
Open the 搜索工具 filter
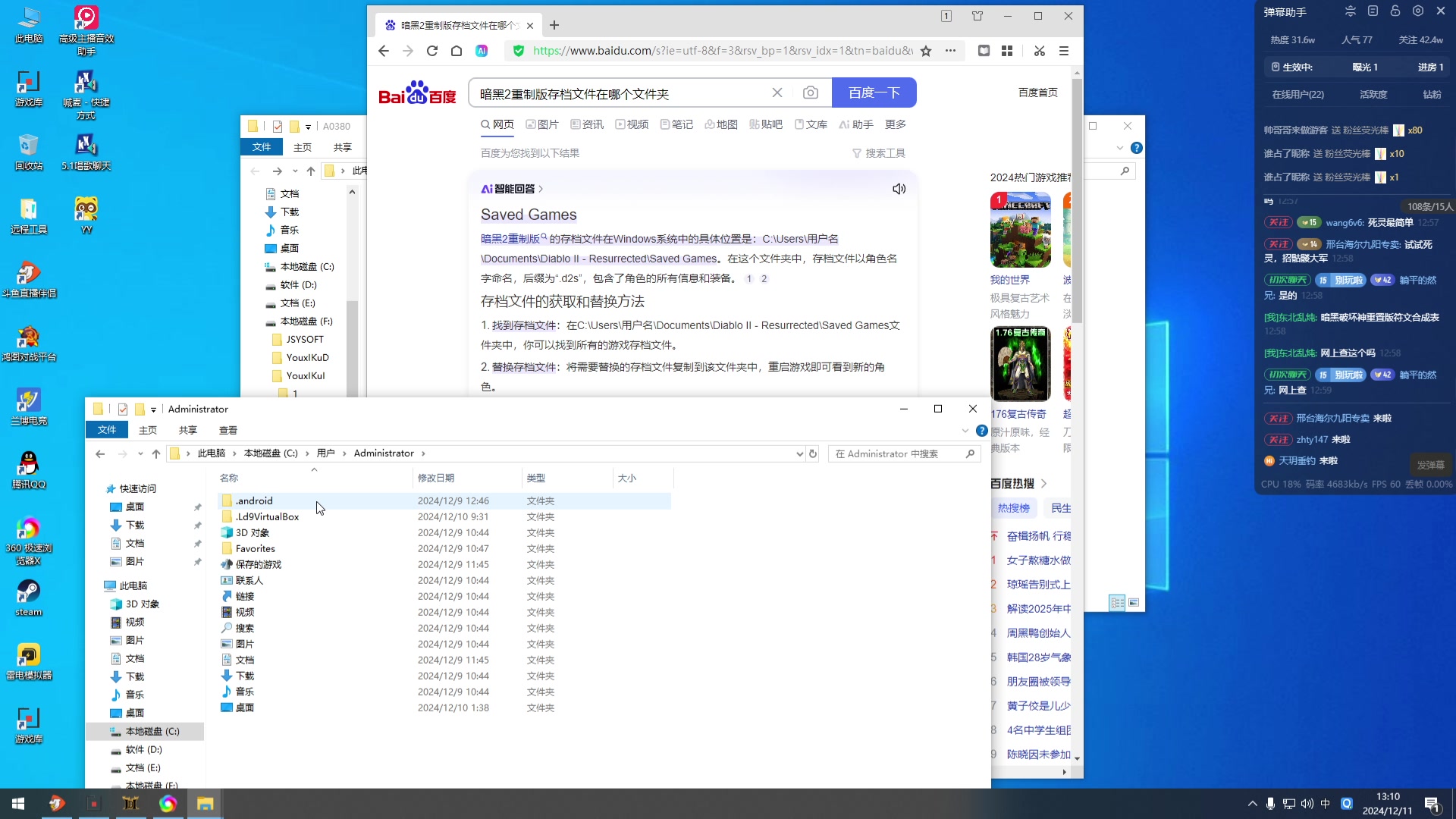coord(879,153)
